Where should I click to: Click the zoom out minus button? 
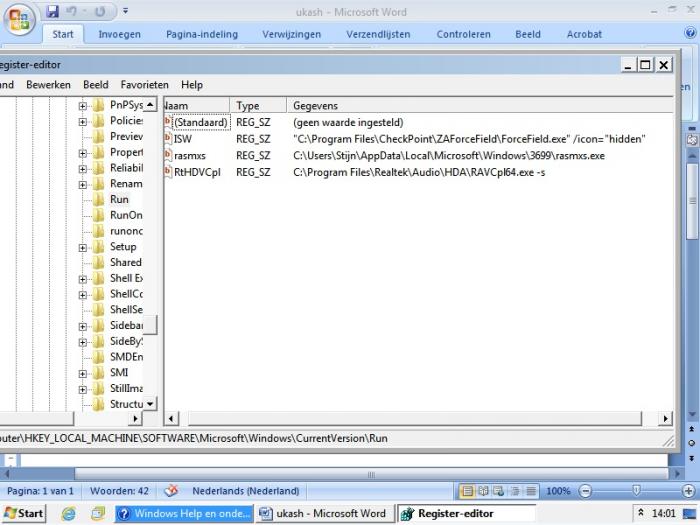click(x=585, y=491)
